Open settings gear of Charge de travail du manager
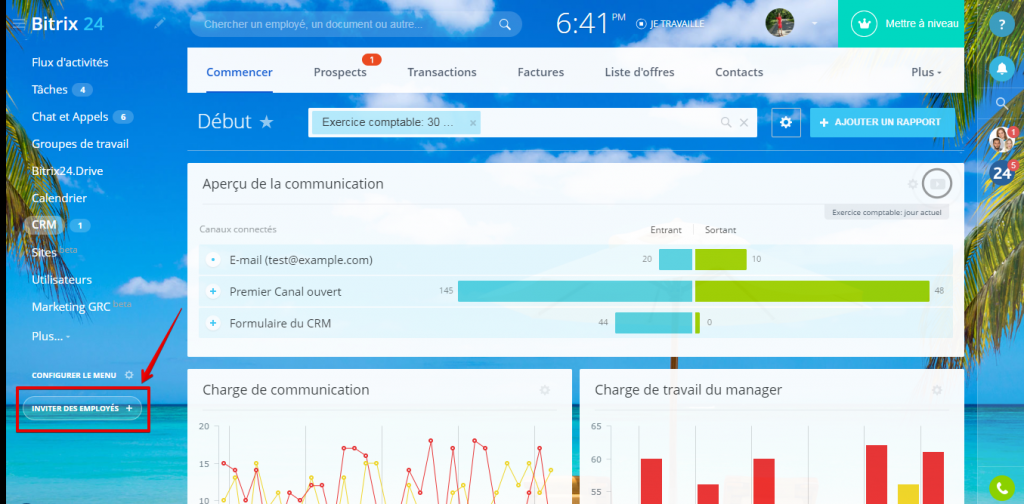This screenshot has width=1024, height=504. (936, 390)
